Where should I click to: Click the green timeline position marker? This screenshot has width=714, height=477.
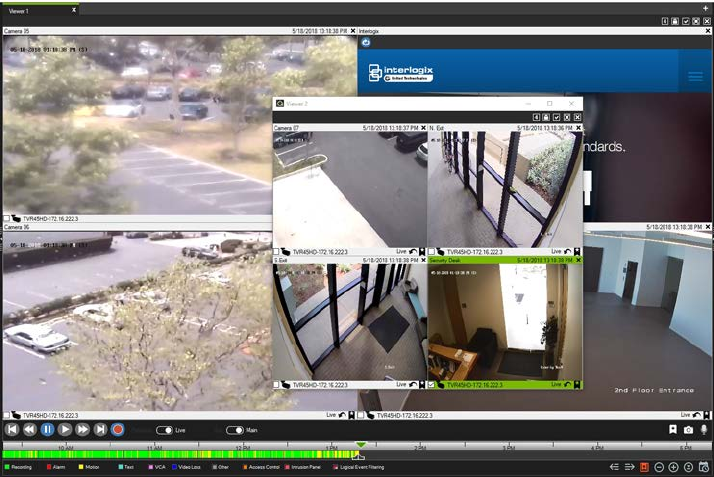[x=361, y=444]
